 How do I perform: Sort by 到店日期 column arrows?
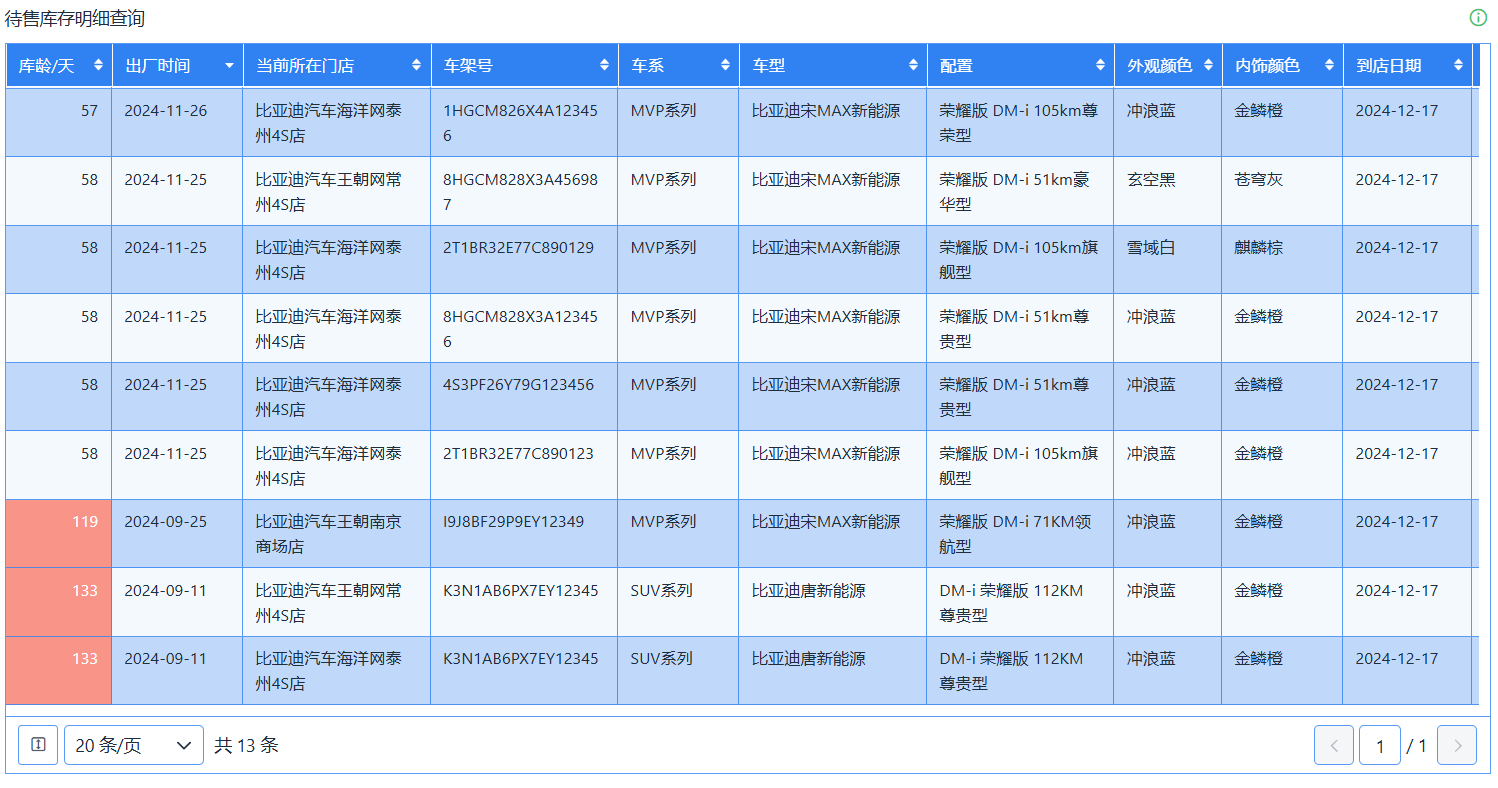(x=1458, y=65)
